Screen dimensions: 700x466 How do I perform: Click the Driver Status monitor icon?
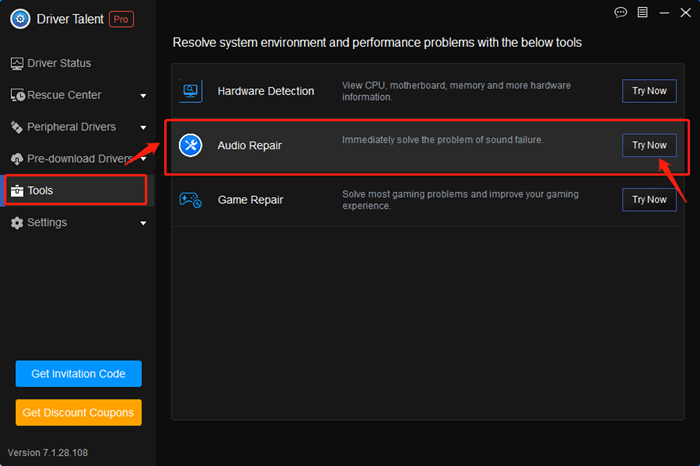pyautogui.click(x=17, y=63)
